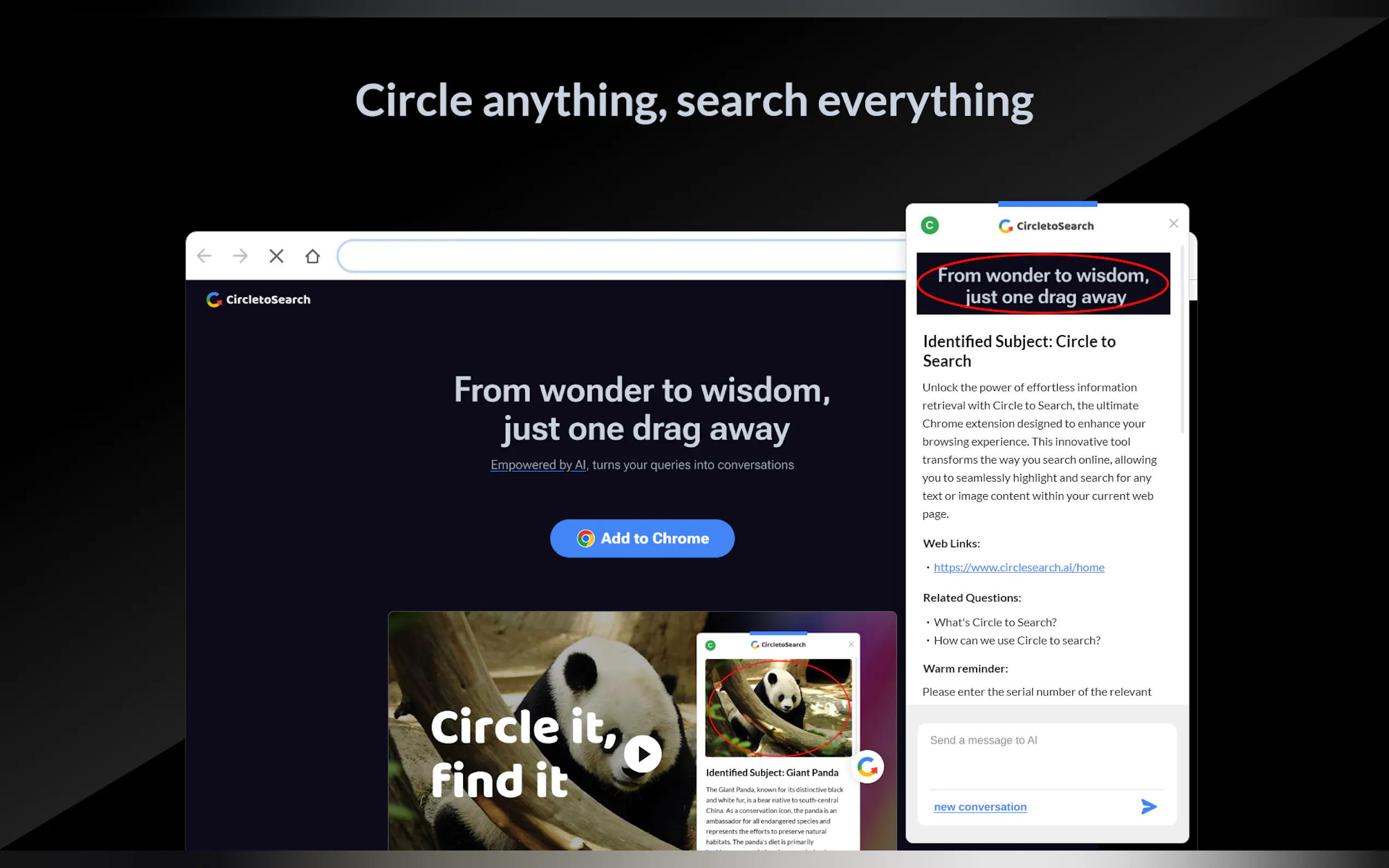
Task: Click the Empowered by AI link
Action: pos(538,465)
